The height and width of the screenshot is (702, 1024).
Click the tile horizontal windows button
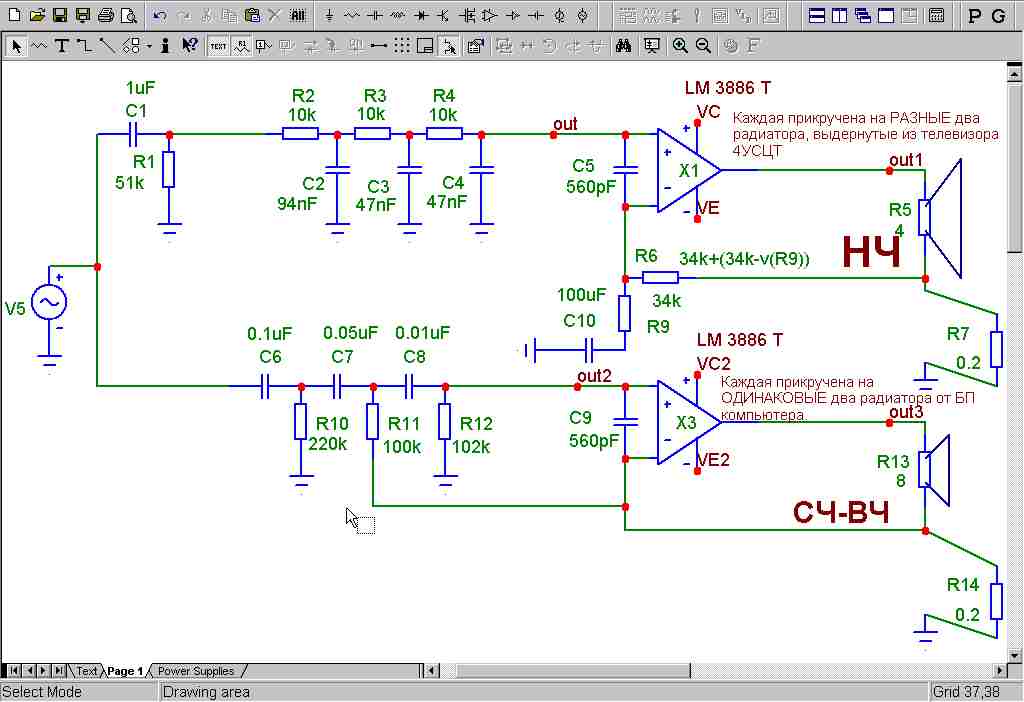(x=816, y=16)
